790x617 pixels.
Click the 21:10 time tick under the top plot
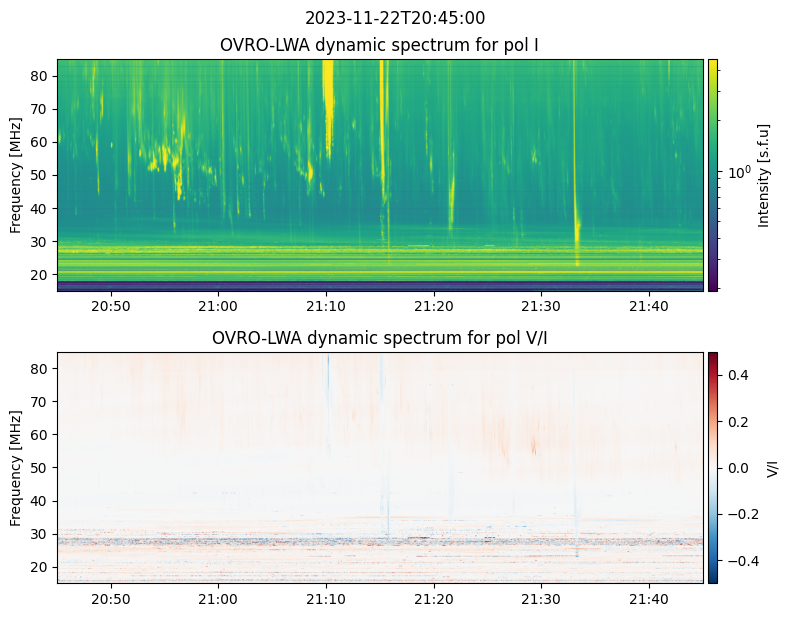326,305
